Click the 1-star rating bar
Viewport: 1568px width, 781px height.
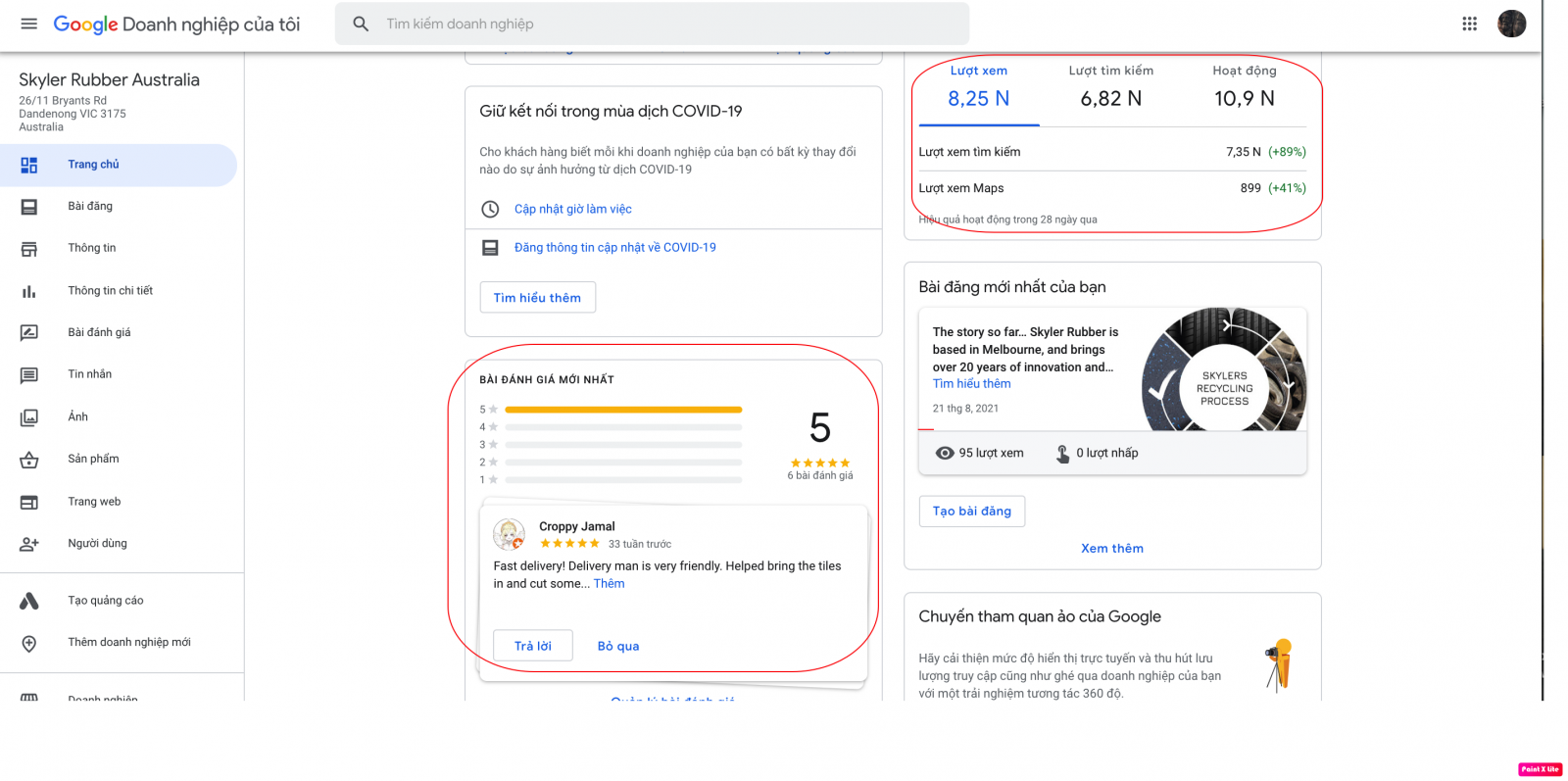[623, 480]
